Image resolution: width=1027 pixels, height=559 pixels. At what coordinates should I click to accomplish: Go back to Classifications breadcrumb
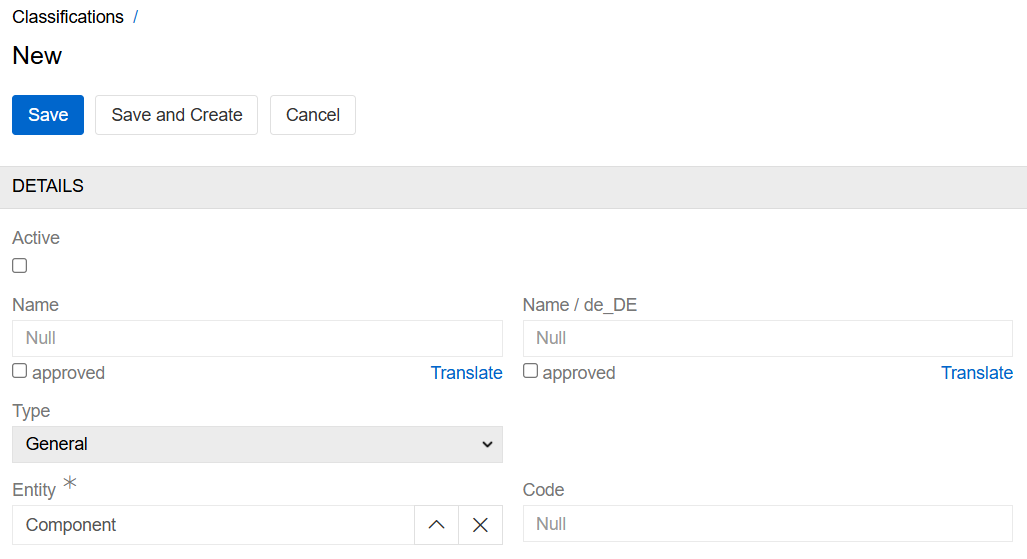click(x=68, y=17)
